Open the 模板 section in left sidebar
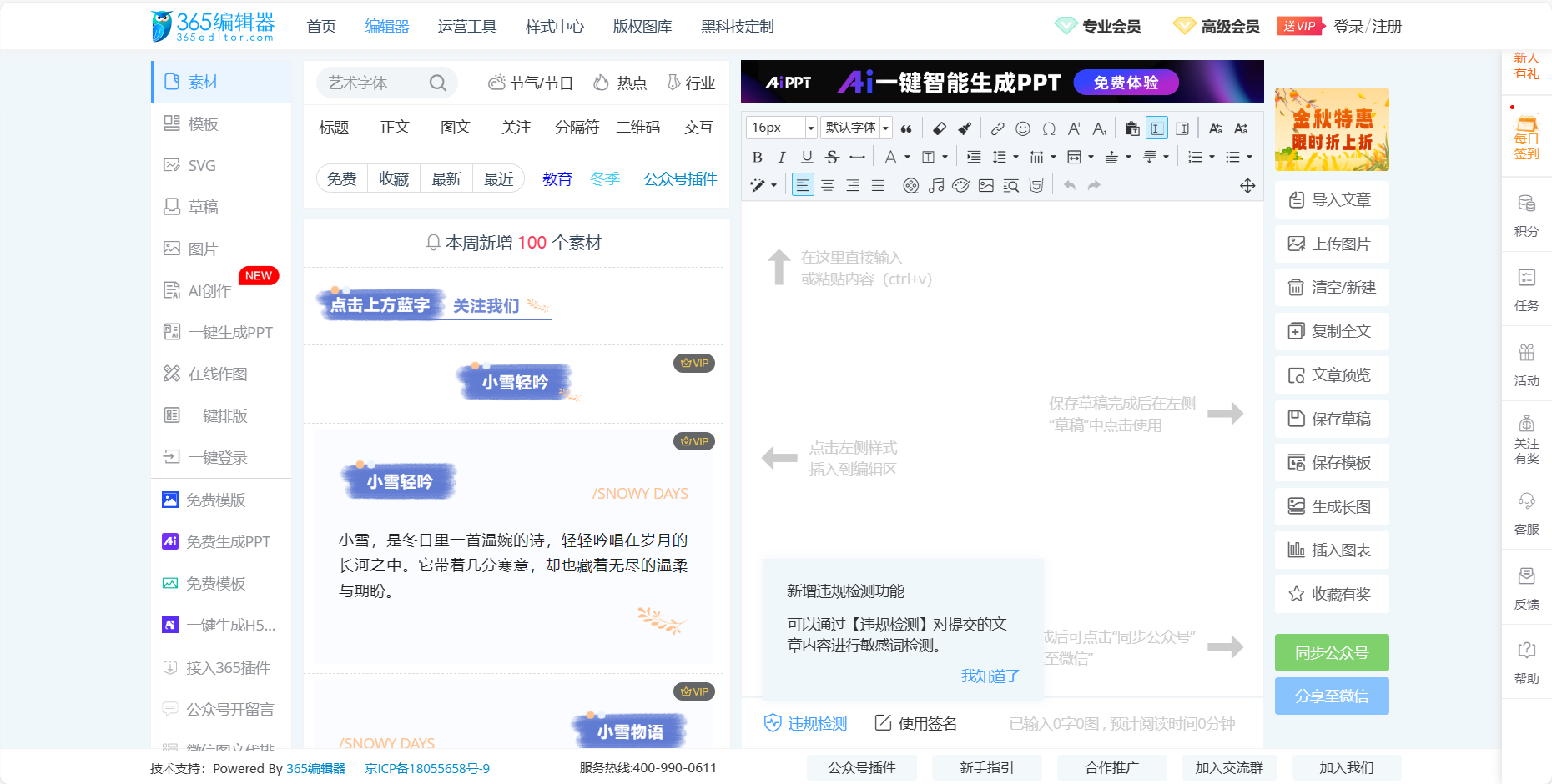Screen dimensions: 1552x784 (x=203, y=123)
